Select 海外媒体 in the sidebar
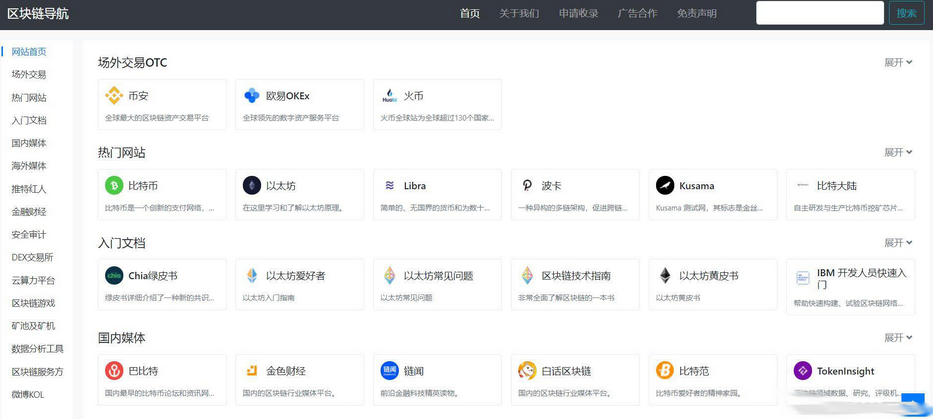The height and width of the screenshot is (419, 937). (x=29, y=166)
